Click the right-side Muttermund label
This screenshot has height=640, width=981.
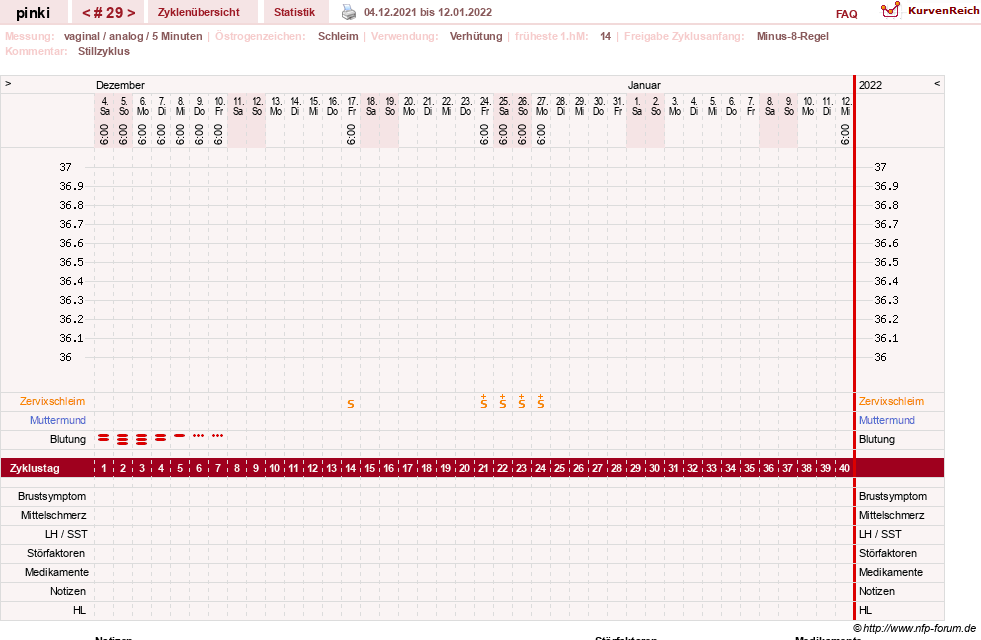click(x=887, y=420)
